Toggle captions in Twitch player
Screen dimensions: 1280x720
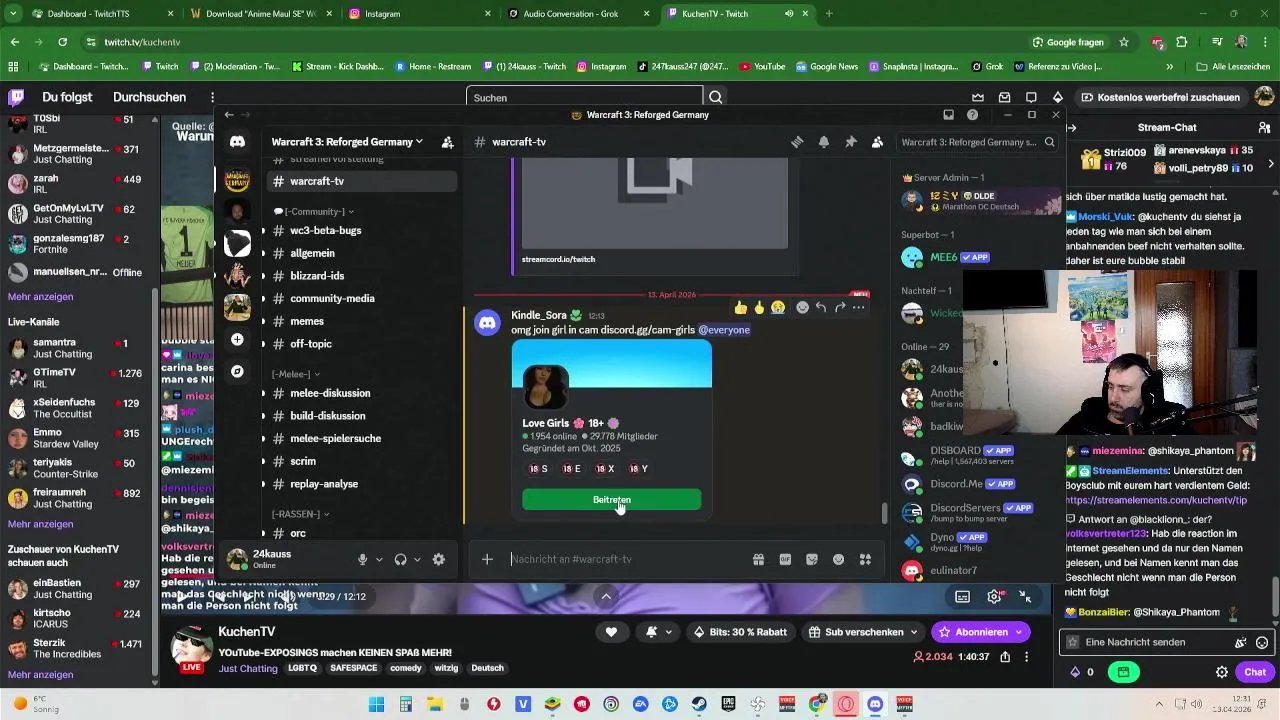pos(962,596)
